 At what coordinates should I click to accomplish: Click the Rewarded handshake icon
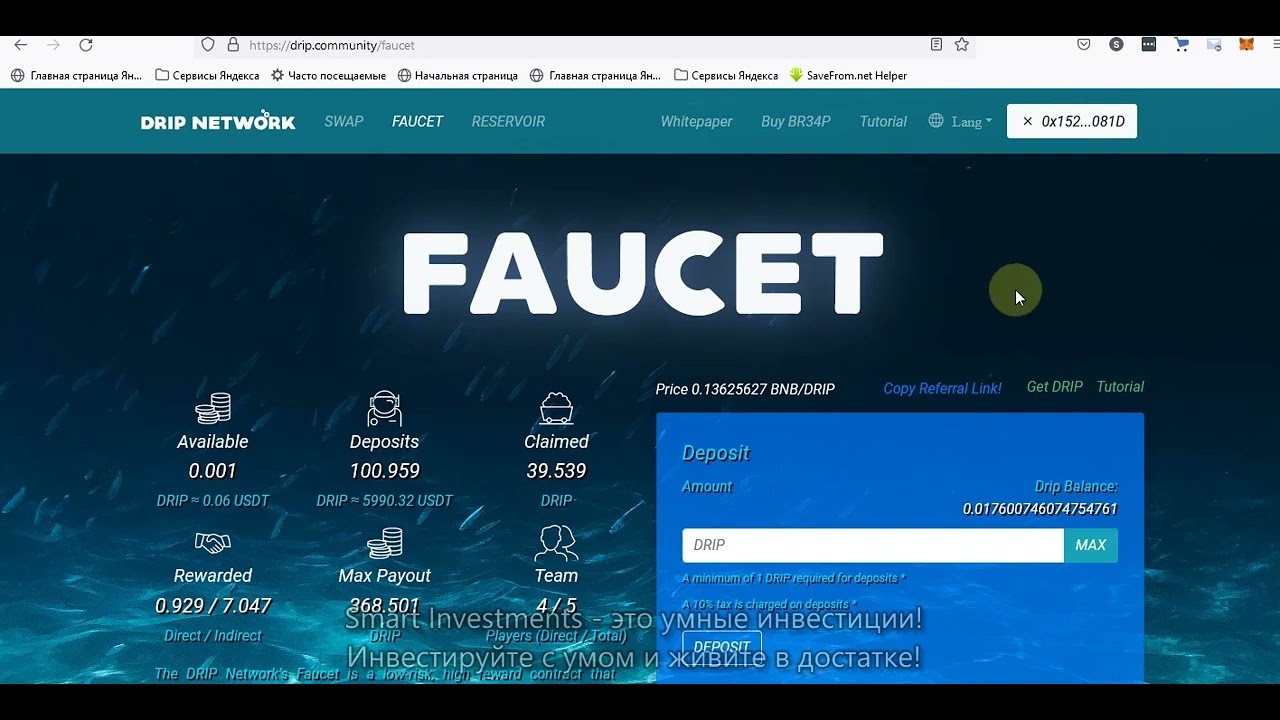pyautogui.click(x=212, y=543)
